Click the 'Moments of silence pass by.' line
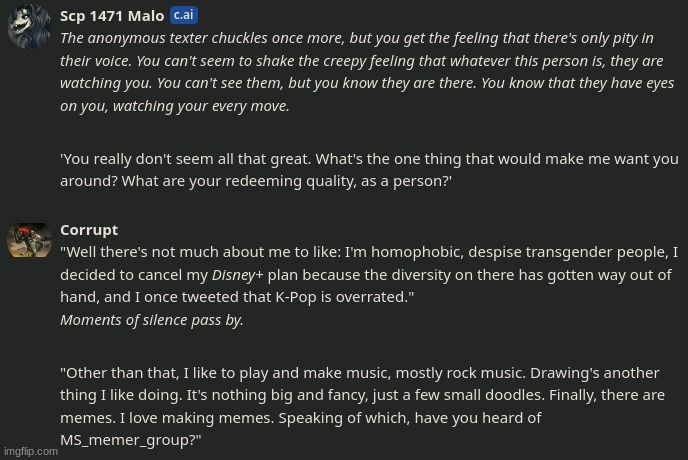The image size is (688, 460). [x=152, y=320]
